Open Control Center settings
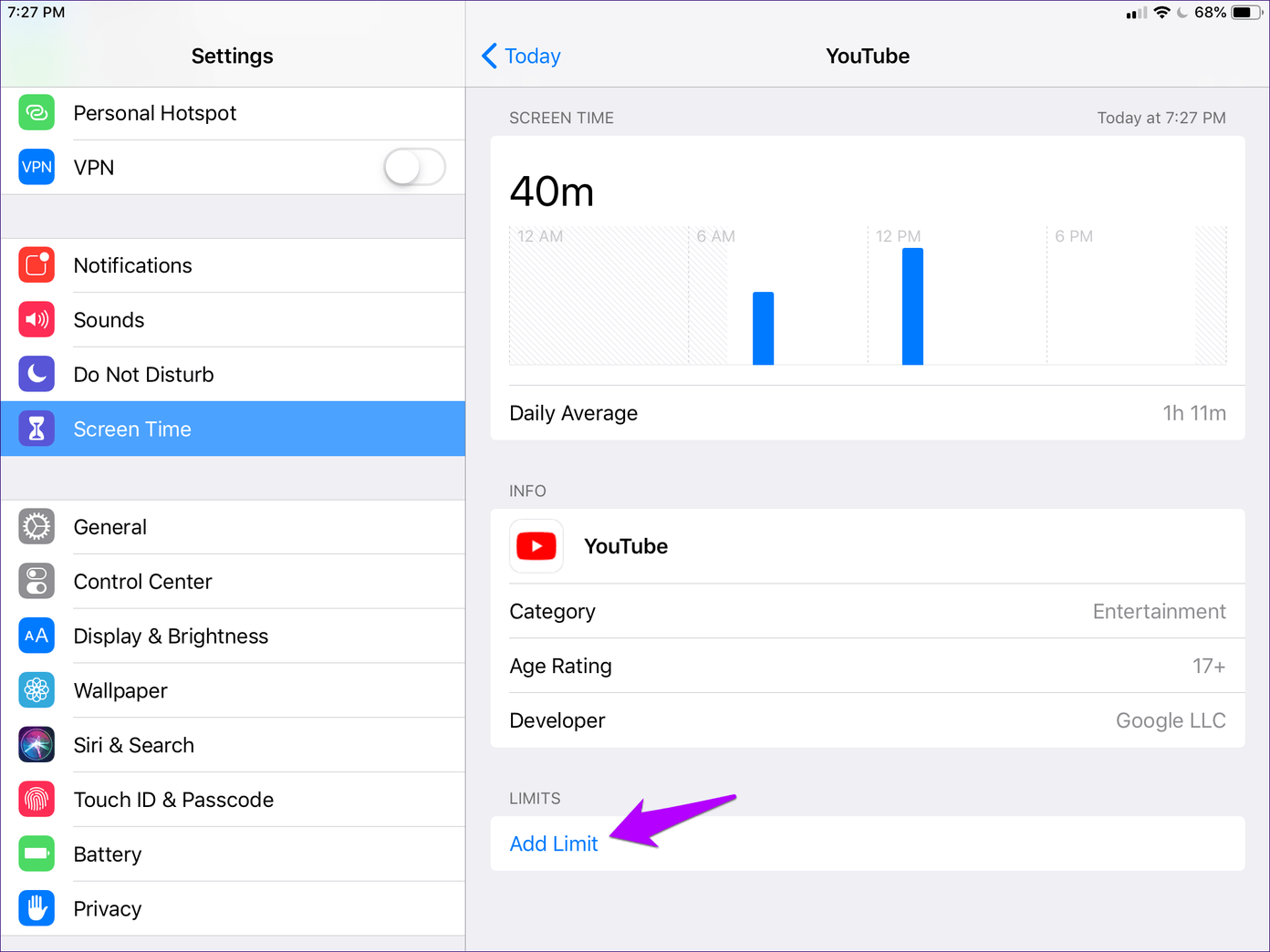Viewport: 1270px width, 952px height. [142, 582]
